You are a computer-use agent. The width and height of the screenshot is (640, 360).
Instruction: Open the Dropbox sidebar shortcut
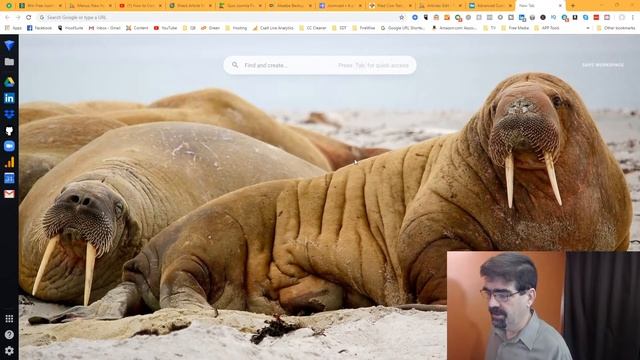click(x=9, y=114)
